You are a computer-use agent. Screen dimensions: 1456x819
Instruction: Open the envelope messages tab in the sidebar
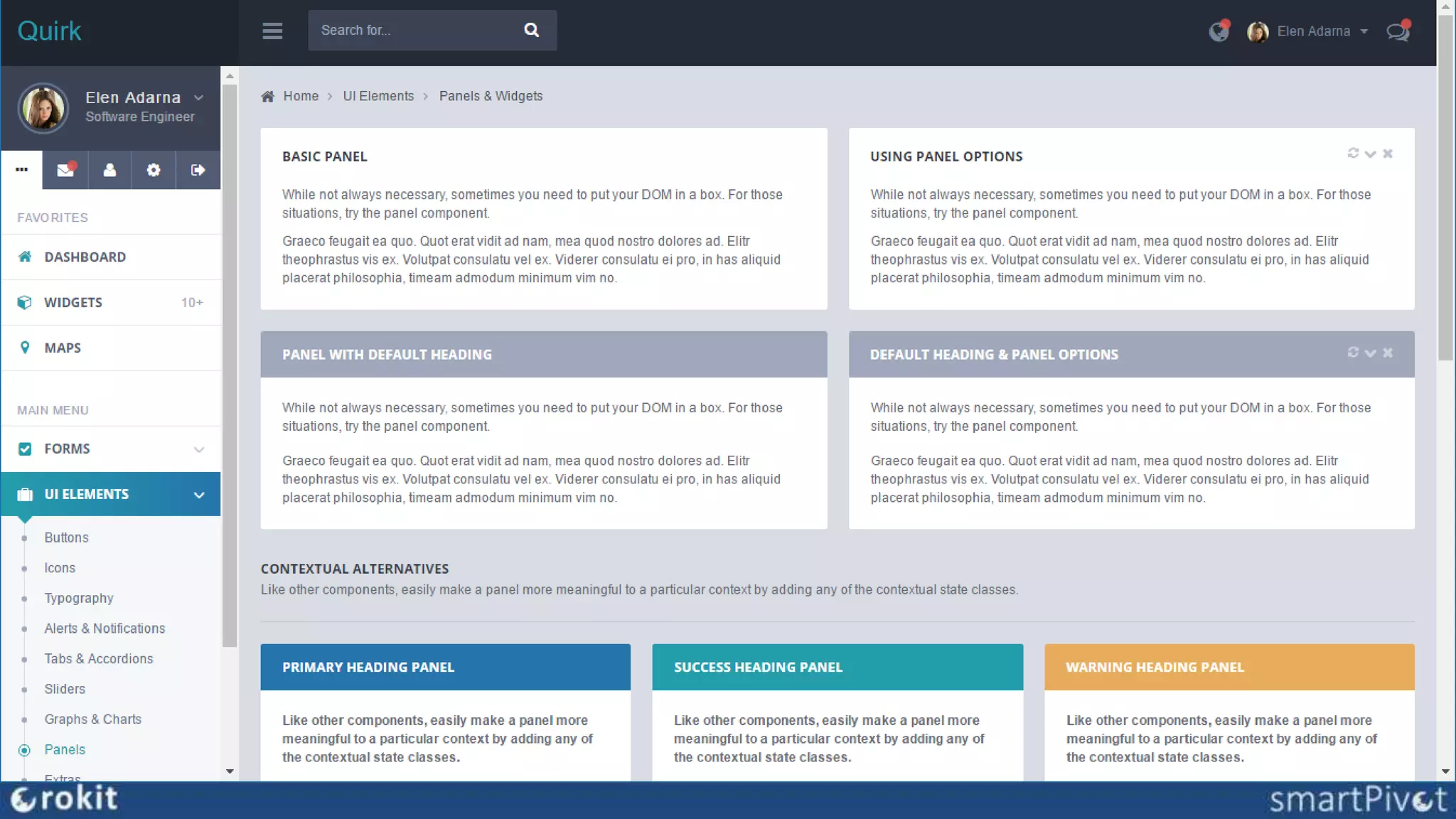click(65, 170)
